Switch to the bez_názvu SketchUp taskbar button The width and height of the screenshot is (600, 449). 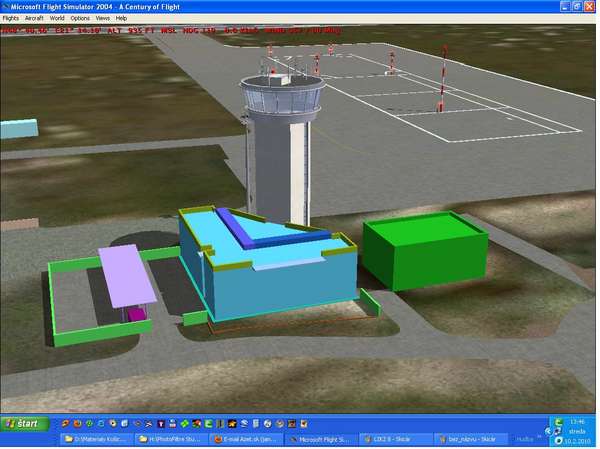pyautogui.click(x=470, y=439)
